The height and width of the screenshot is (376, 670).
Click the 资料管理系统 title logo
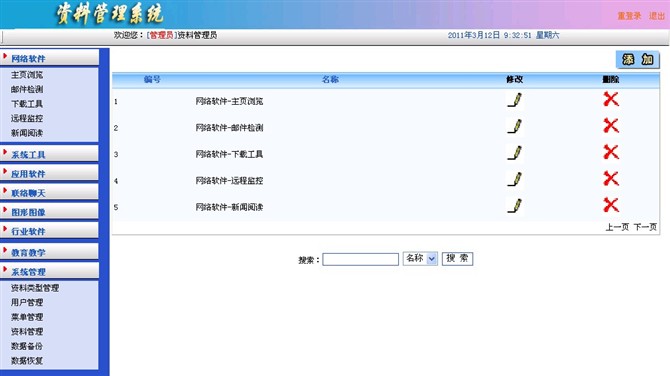110,14
